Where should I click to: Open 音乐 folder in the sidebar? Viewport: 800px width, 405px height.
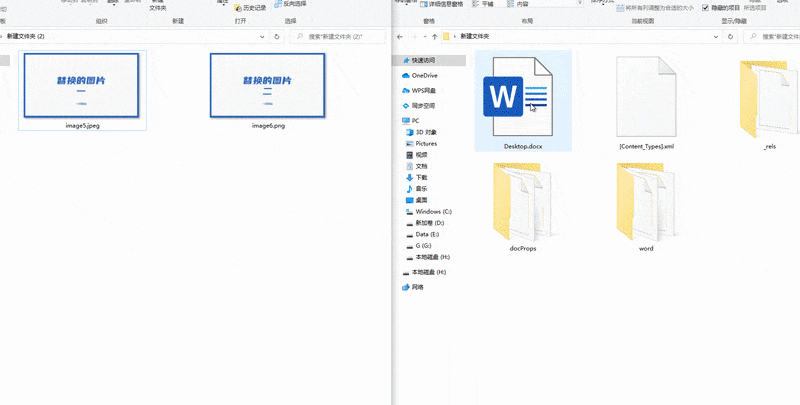(x=417, y=189)
